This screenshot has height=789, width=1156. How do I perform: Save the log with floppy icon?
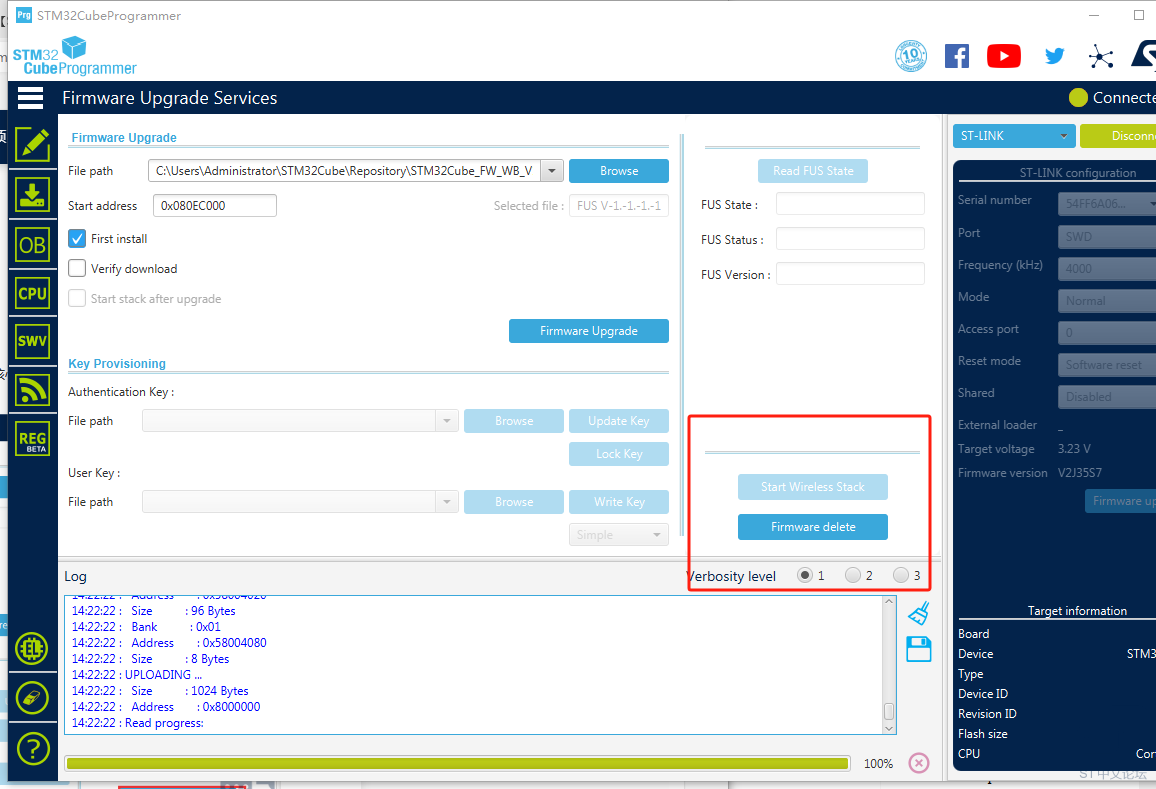pyautogui.click(x=919, y=649)
